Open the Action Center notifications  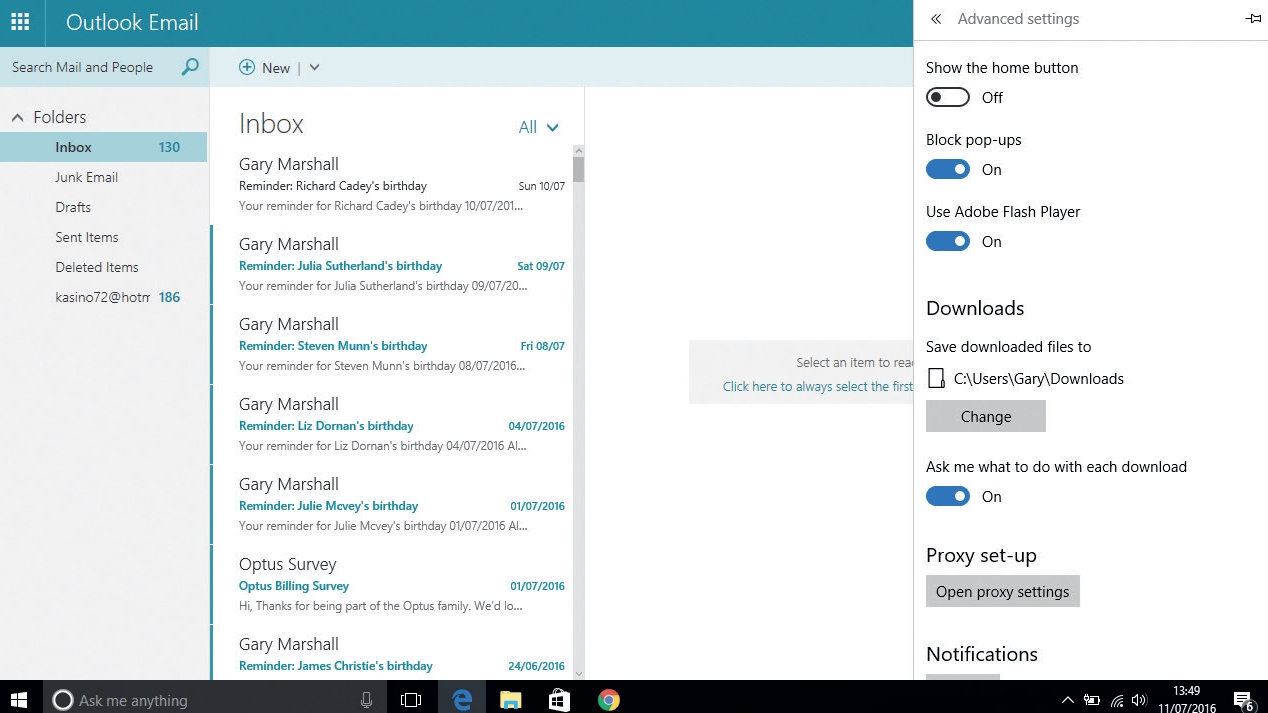[1243, 701]
